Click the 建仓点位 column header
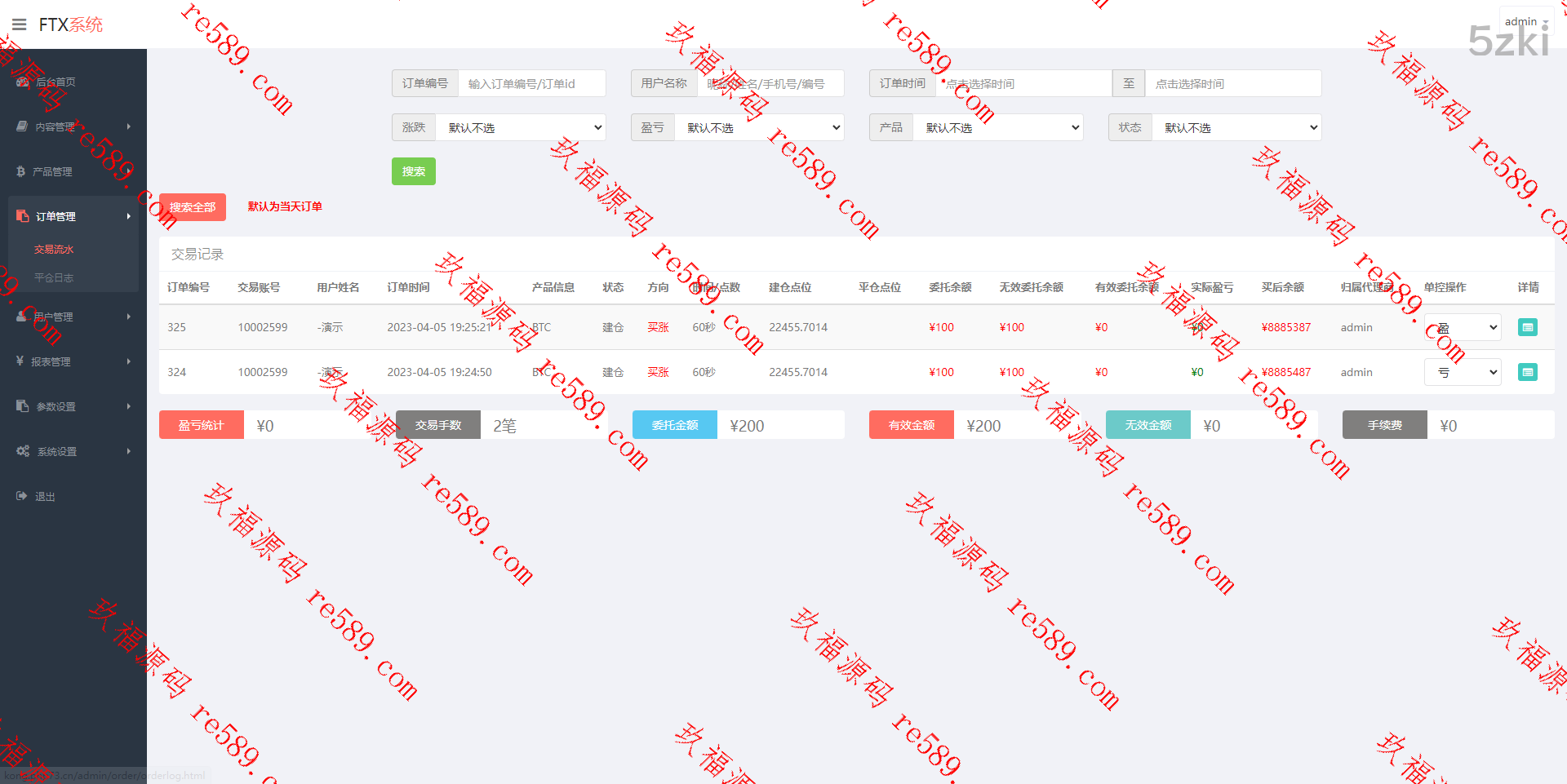Screen dimensions: 1567x784 [x=790, y=287]
